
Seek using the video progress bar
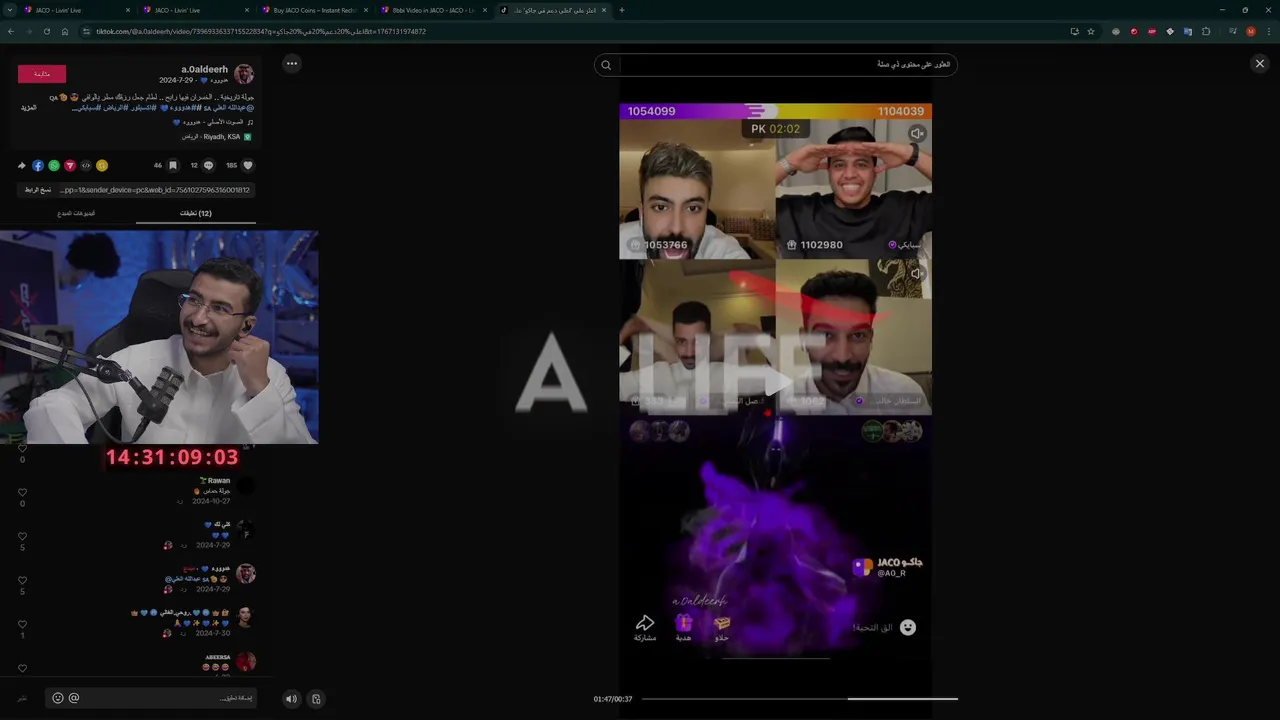[800, 699]
